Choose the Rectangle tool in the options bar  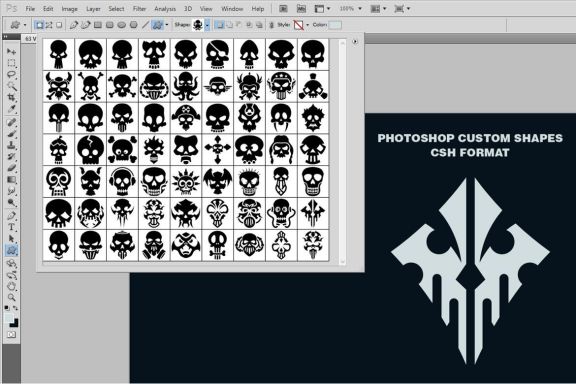[x=98, y=25]
